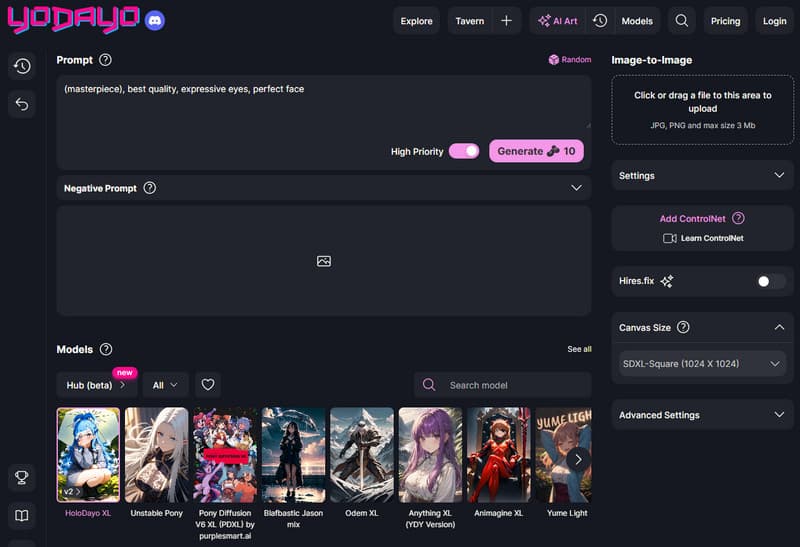800x547 pixels.
Task: Click the help icon beside Prompt
Action: click(106, 60)
